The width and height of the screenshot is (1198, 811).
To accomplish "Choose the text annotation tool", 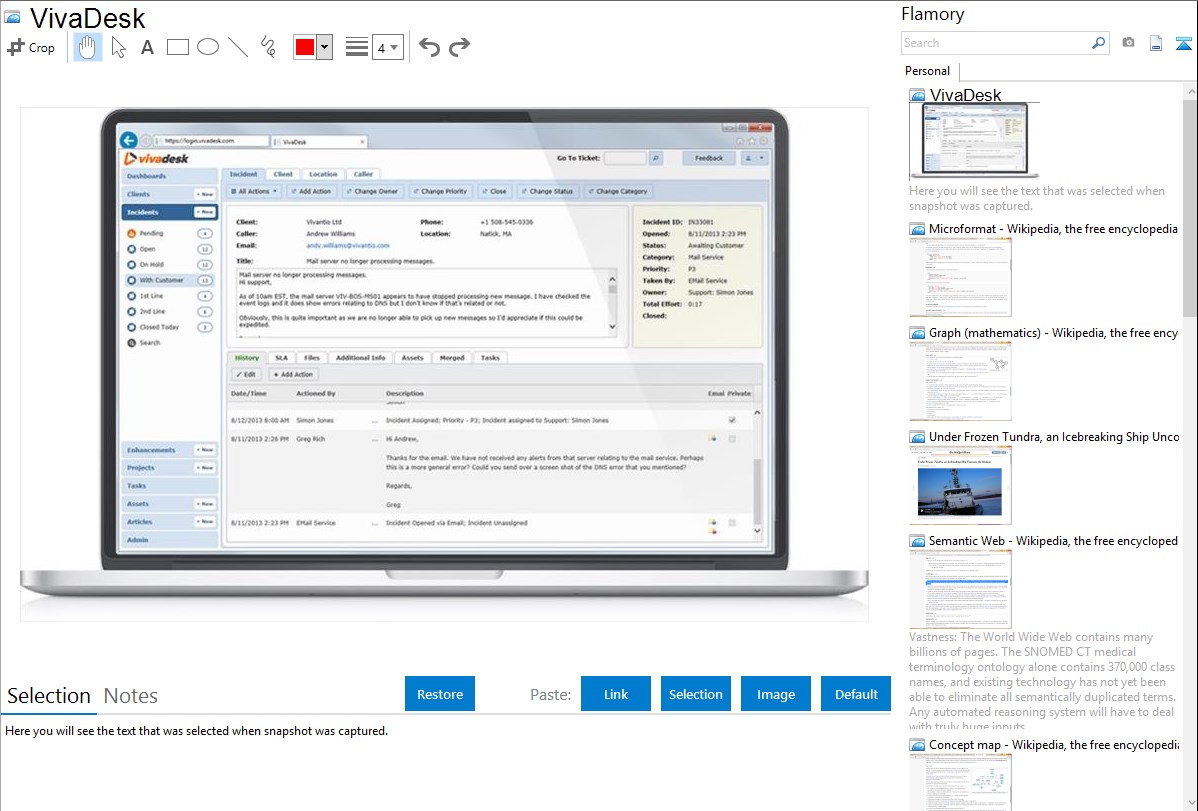I will [147, 47].
